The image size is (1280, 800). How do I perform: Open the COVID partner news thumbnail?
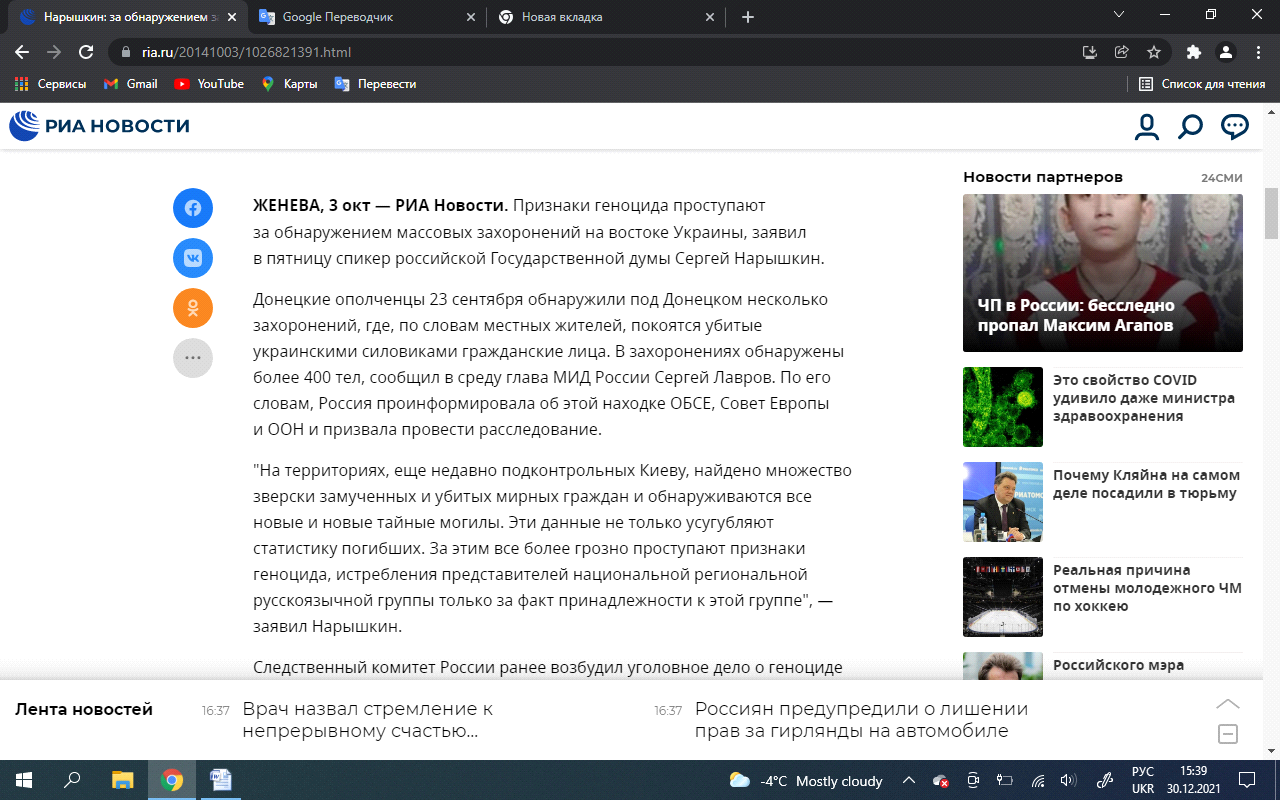(x=1002, y=407)
